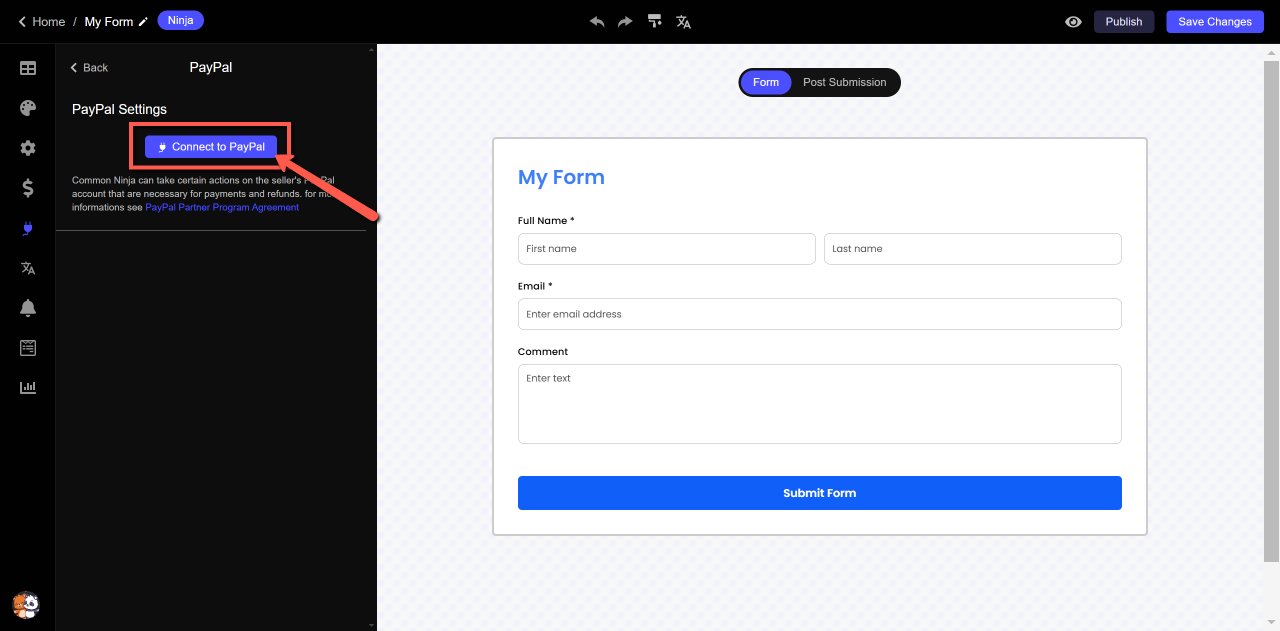Click the pencil icon to rename My Form
The image size is (1280, 631).
click(x=143, y=21)
